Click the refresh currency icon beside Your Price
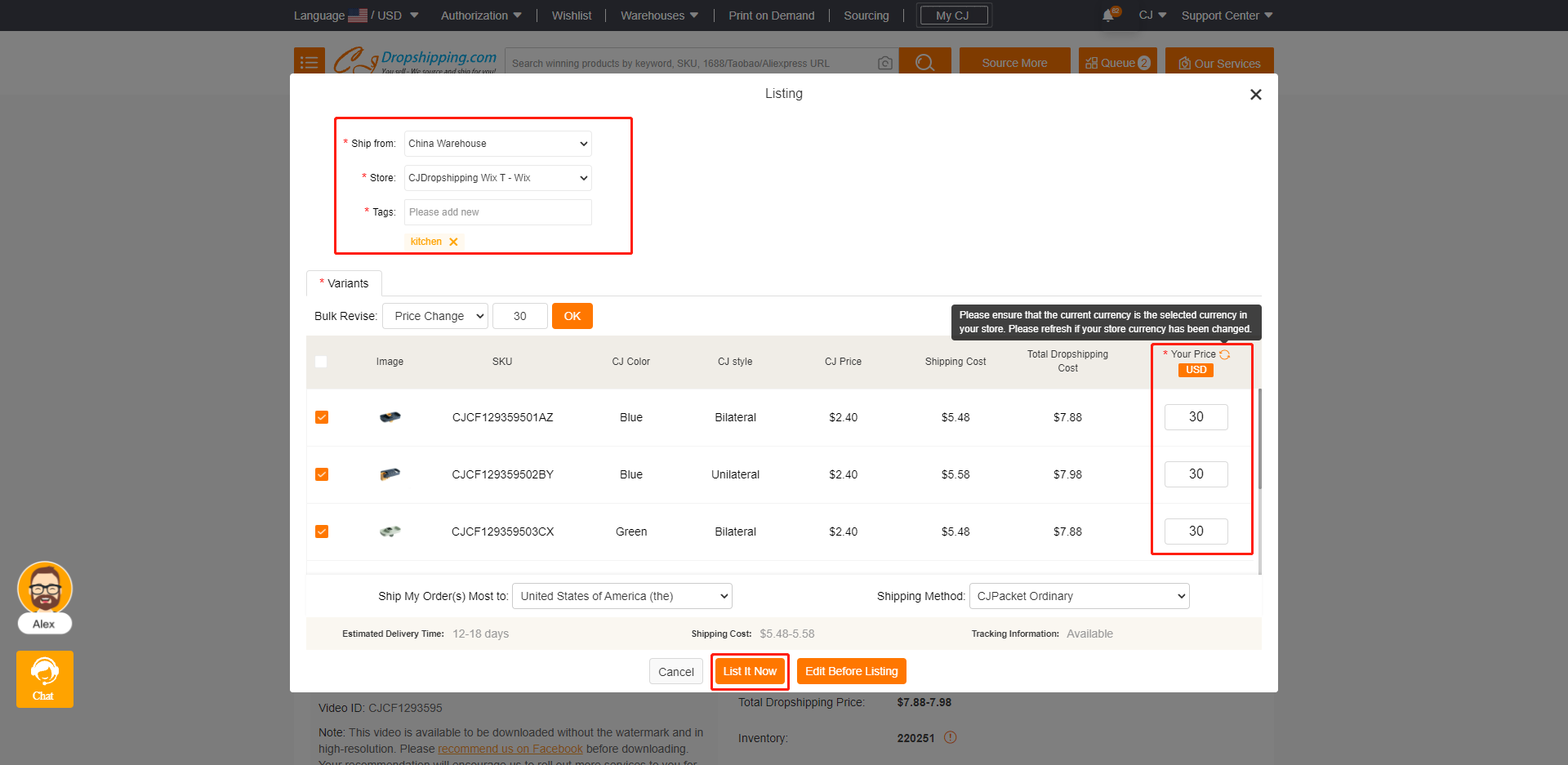Screen dimensions: 1568x765 coord(1224,354)
